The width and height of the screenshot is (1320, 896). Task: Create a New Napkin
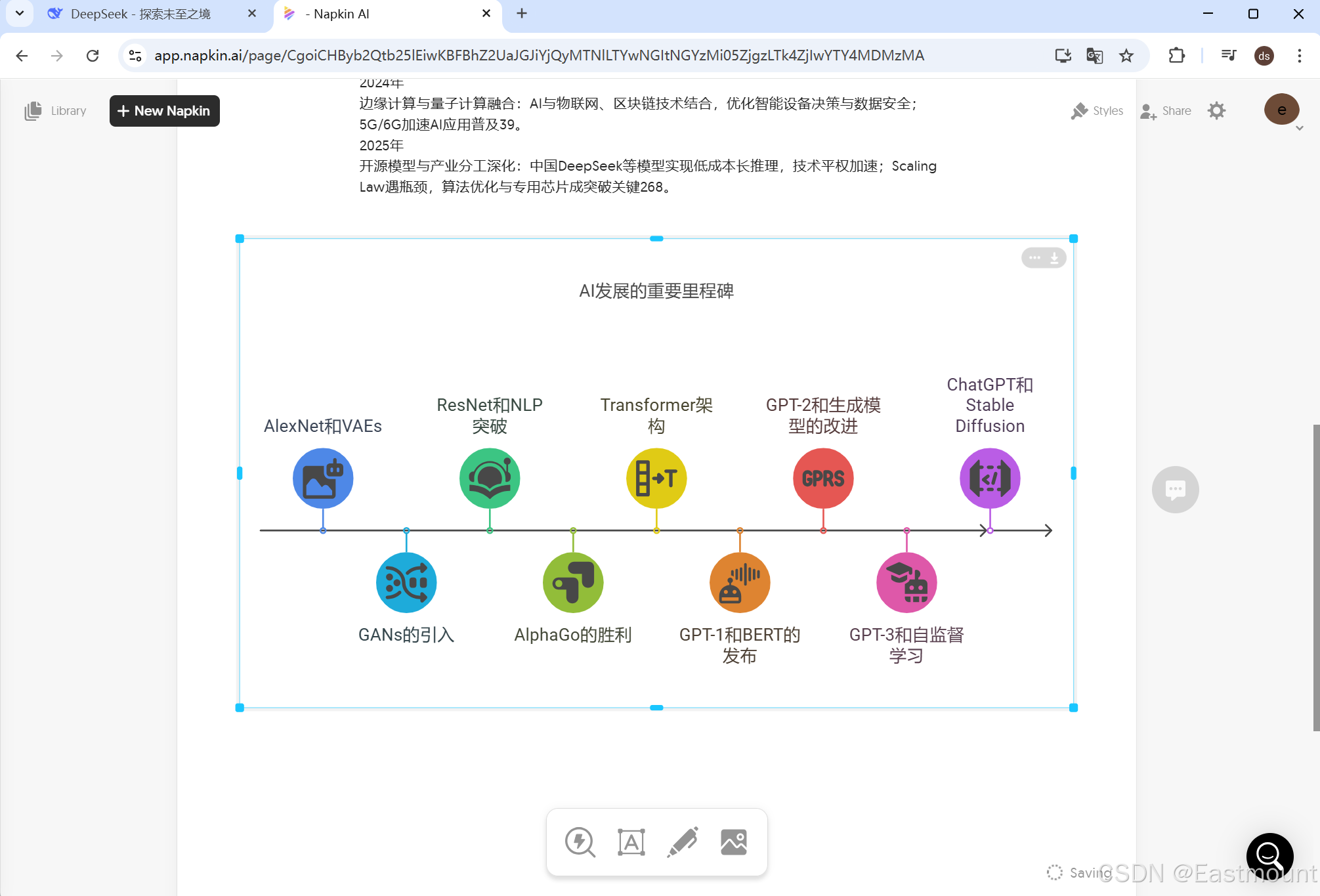pos(164,111)
